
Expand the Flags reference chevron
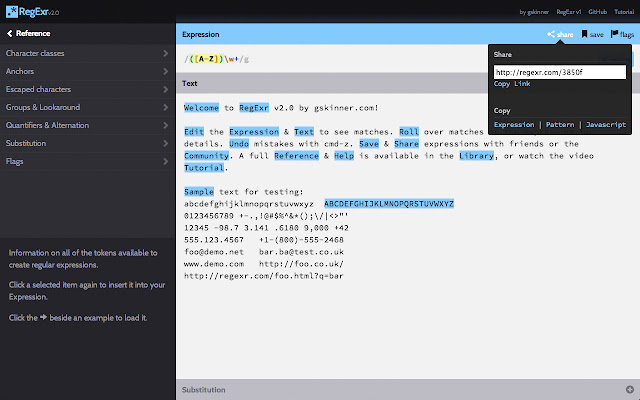coord(165,161)
